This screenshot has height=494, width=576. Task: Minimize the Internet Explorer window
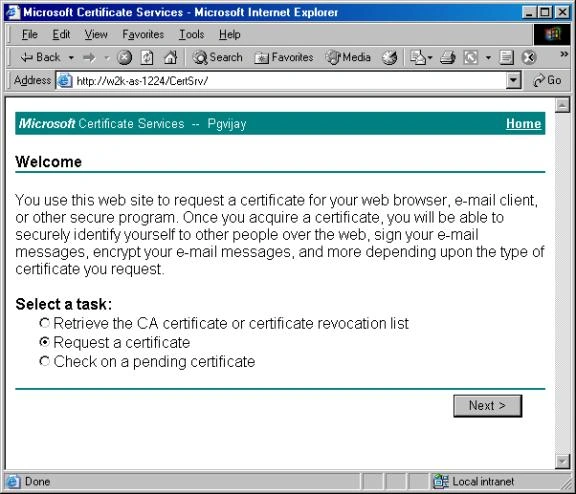pos(529,12)
